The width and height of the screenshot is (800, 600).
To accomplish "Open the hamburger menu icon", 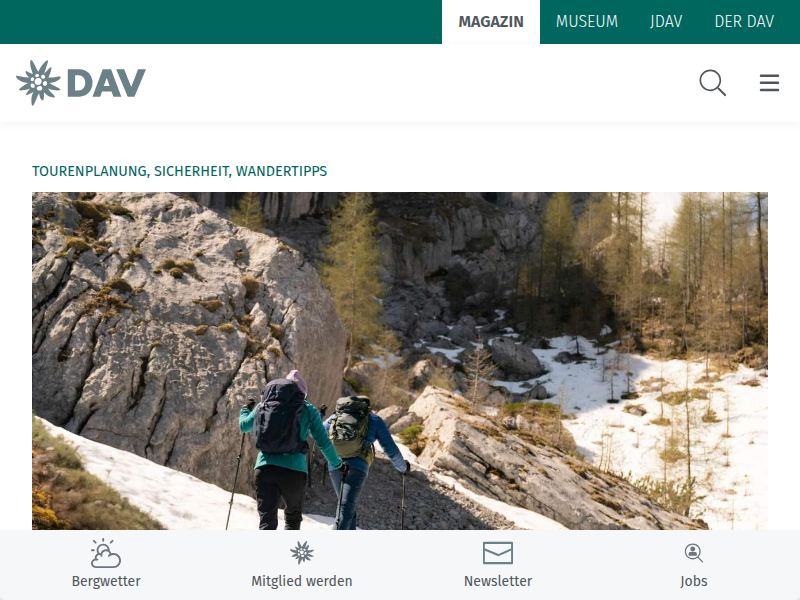I will coord(769,83).
